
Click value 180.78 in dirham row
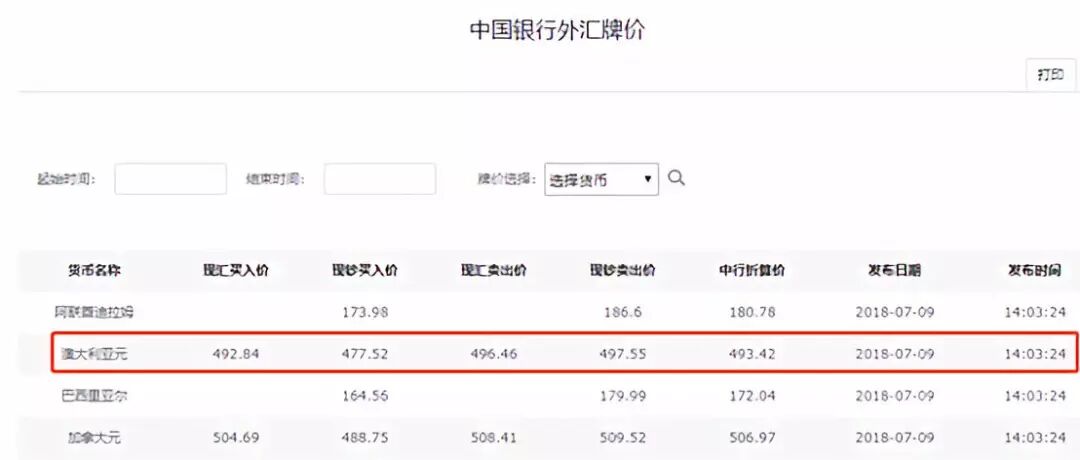point(752,313)
